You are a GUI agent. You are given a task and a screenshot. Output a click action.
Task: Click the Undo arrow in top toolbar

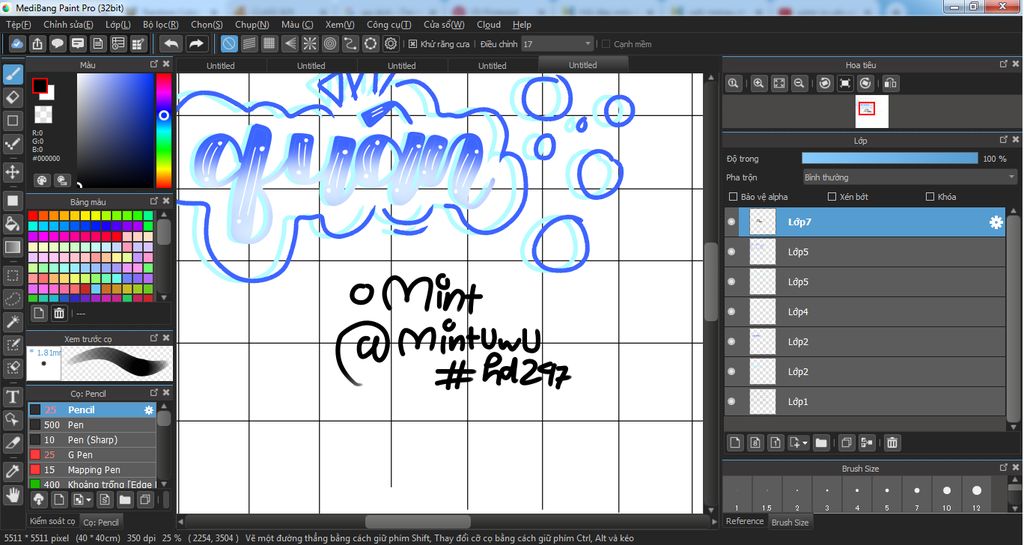[x=171, y=44]
